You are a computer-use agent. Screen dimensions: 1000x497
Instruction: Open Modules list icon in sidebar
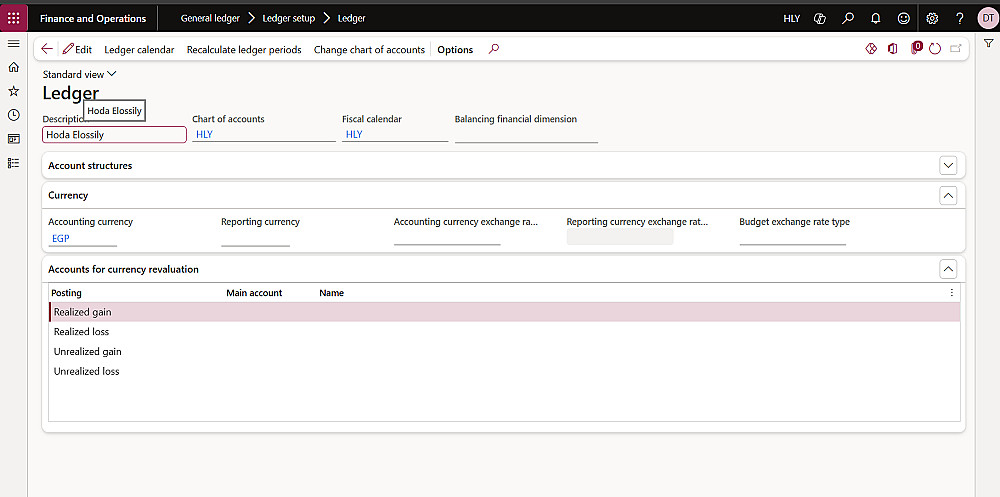click(x=13, y=163)
